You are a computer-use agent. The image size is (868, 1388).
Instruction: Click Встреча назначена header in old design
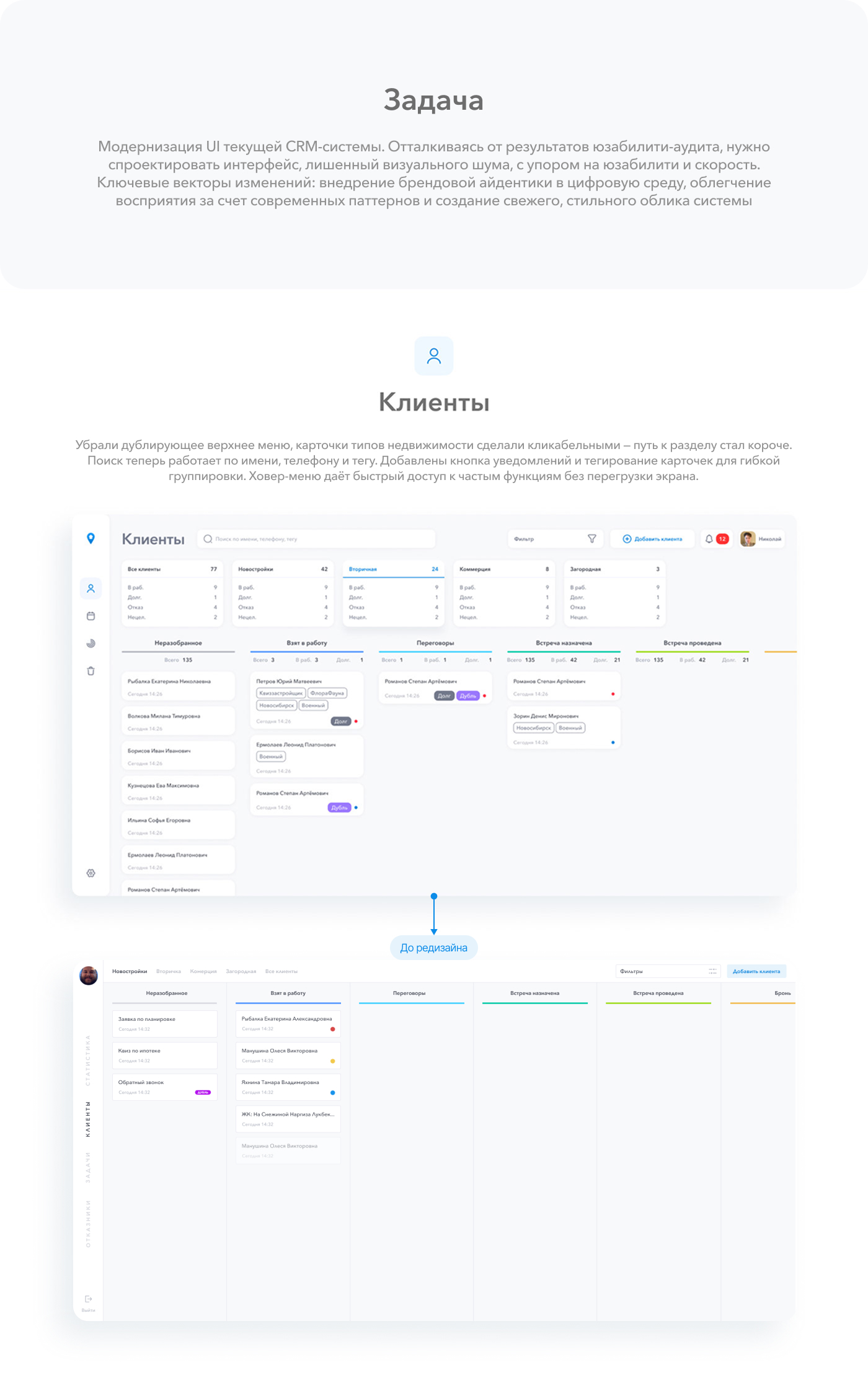click(534, 993)
